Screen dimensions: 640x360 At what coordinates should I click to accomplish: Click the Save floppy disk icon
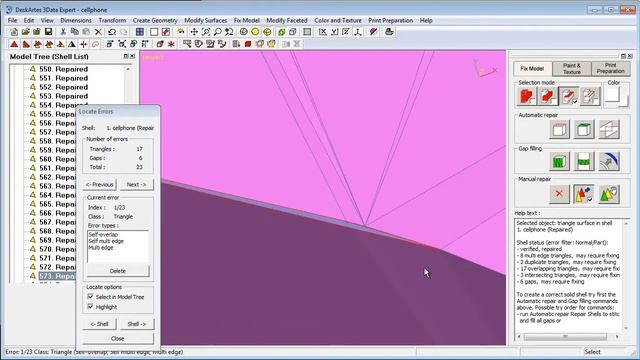click(49, 32)
